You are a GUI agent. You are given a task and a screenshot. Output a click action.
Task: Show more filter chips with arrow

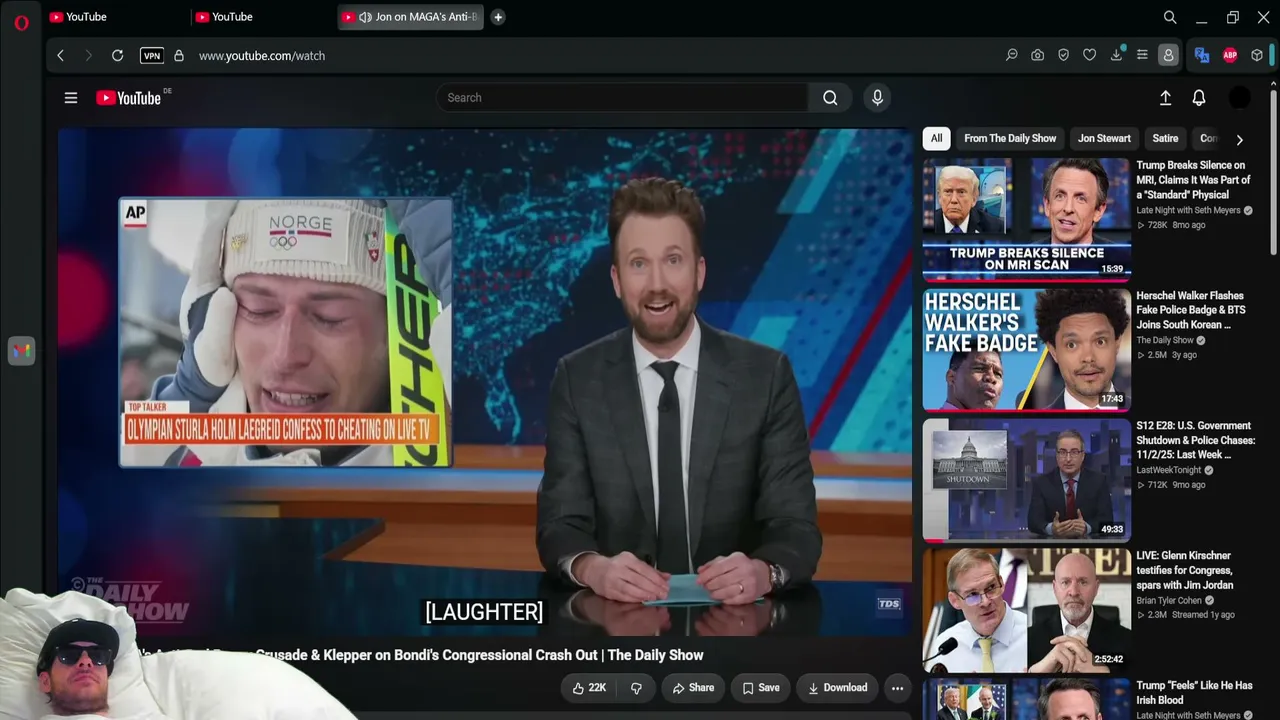click(1239, 140)
